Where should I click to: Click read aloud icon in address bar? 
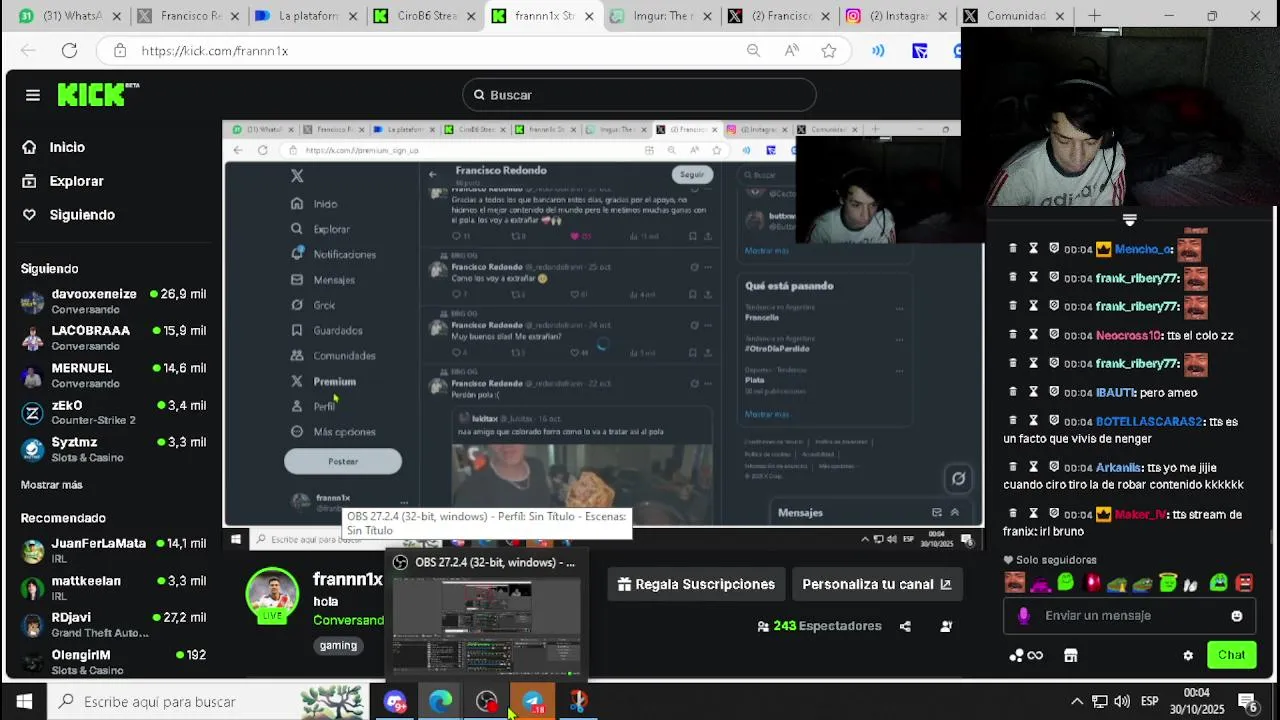(x=792, y=51)
